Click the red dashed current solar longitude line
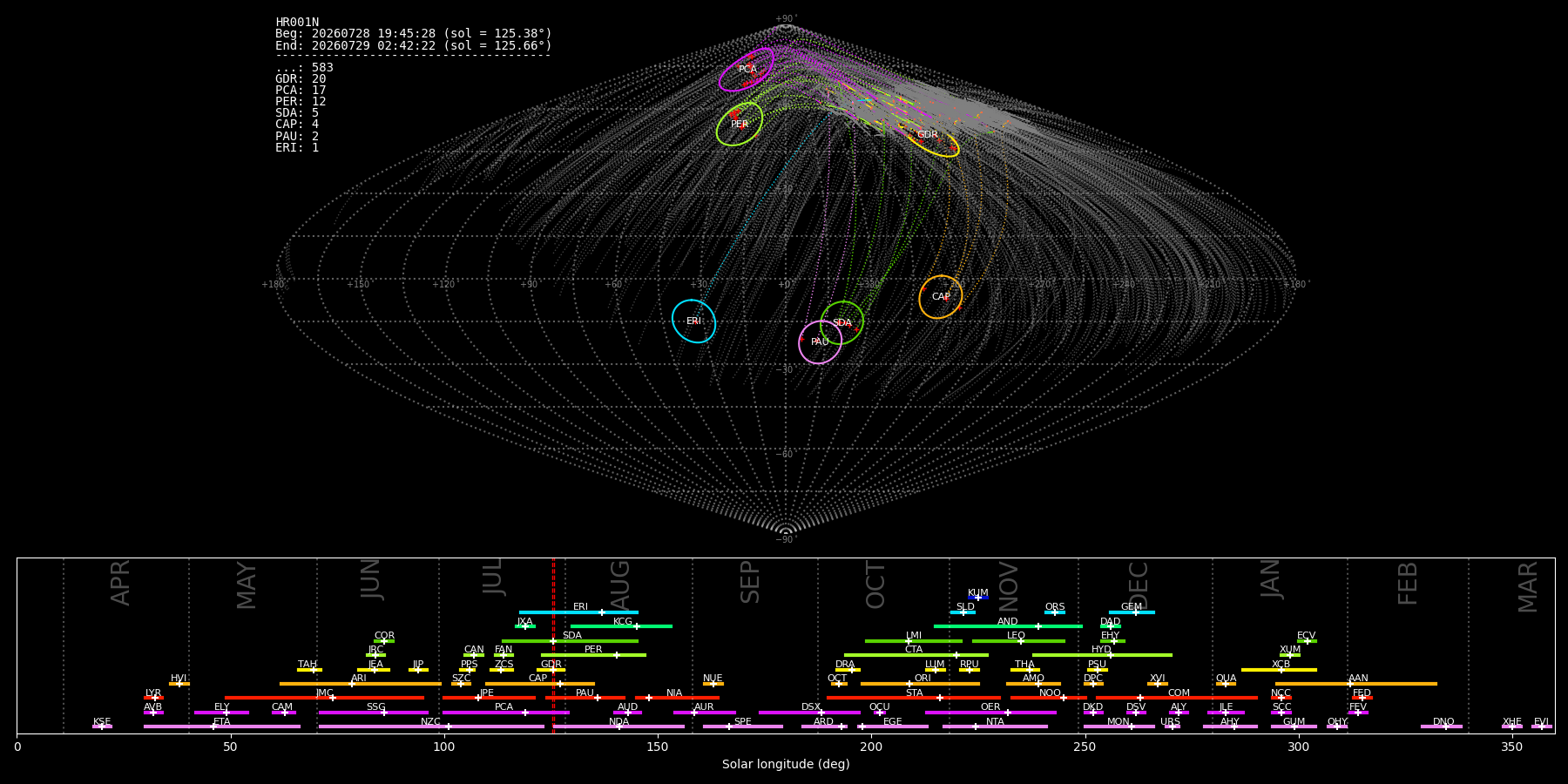Viewport: 1568px width, 784px height. click(x=553, y=645)
